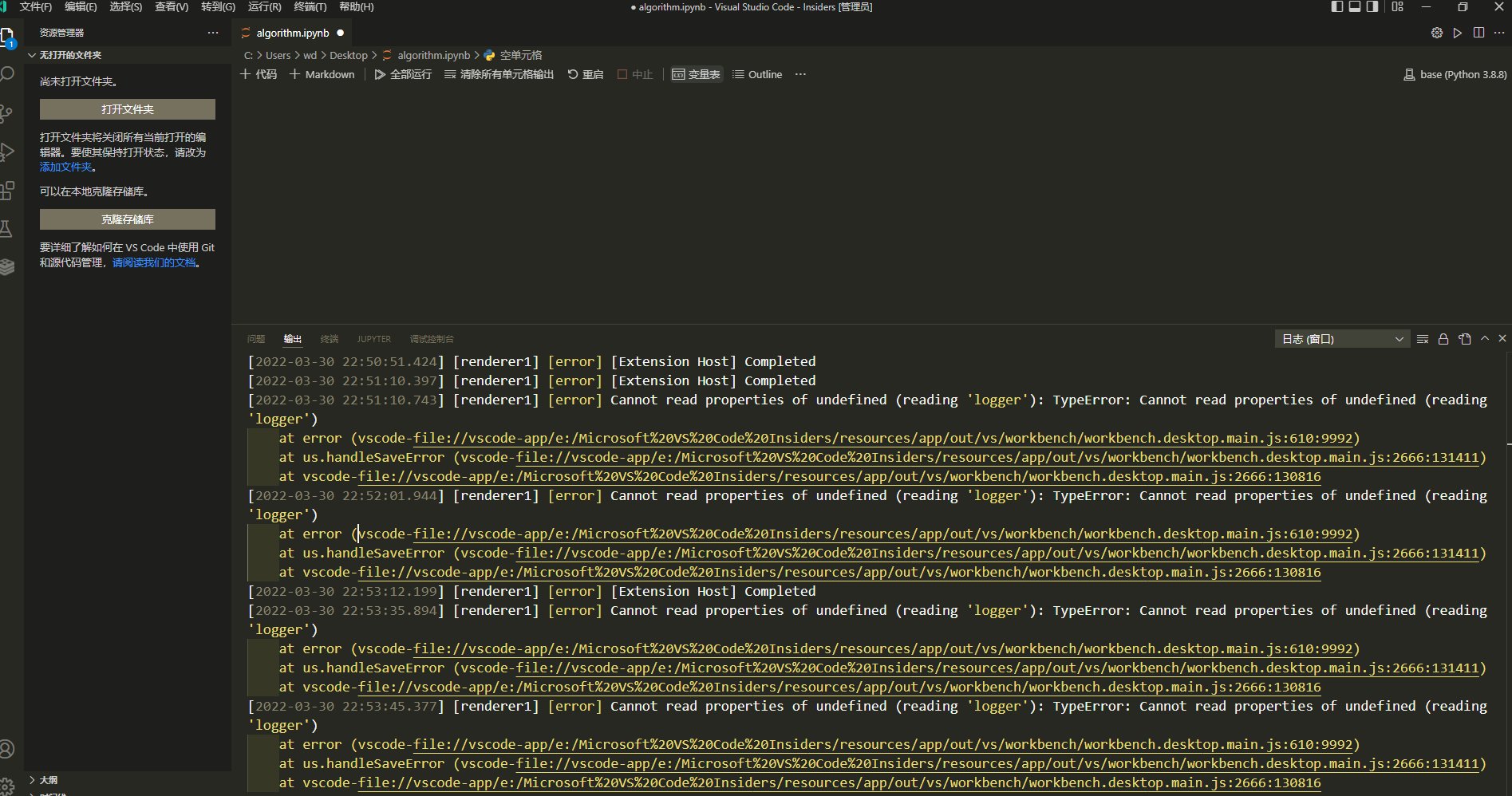The height and width of the screenshot is (796, 1512).
Task: Open the 运行(R) menu
Action: click(x=264, y=6)
